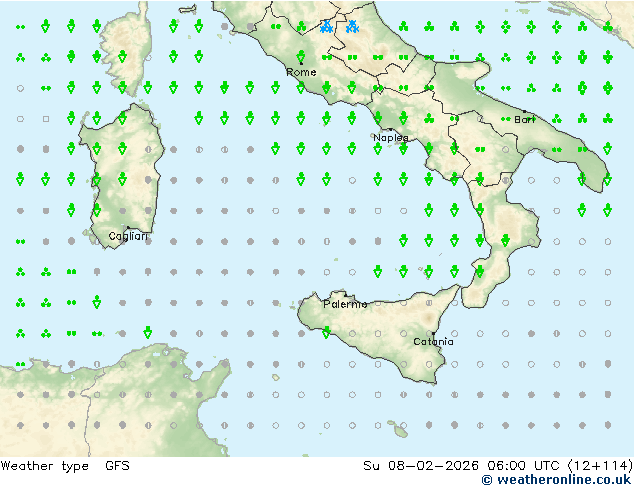Click the (12+114) forecast offset text

coord(600,466)
